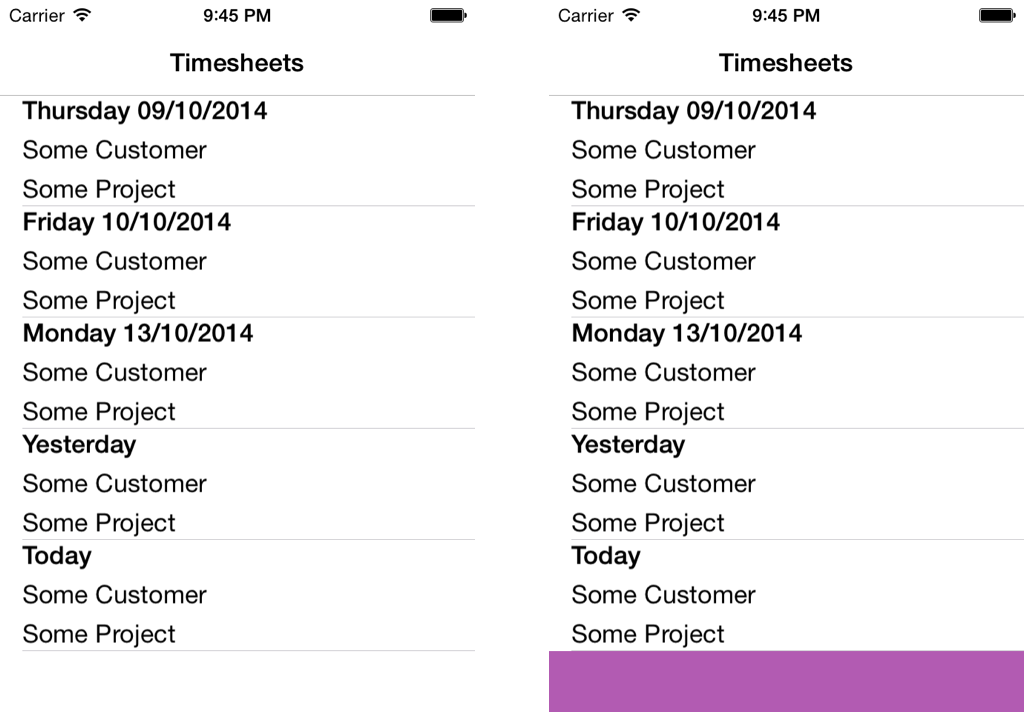Open Friday 10/10/2014 entry in right screen

point(786,262)
